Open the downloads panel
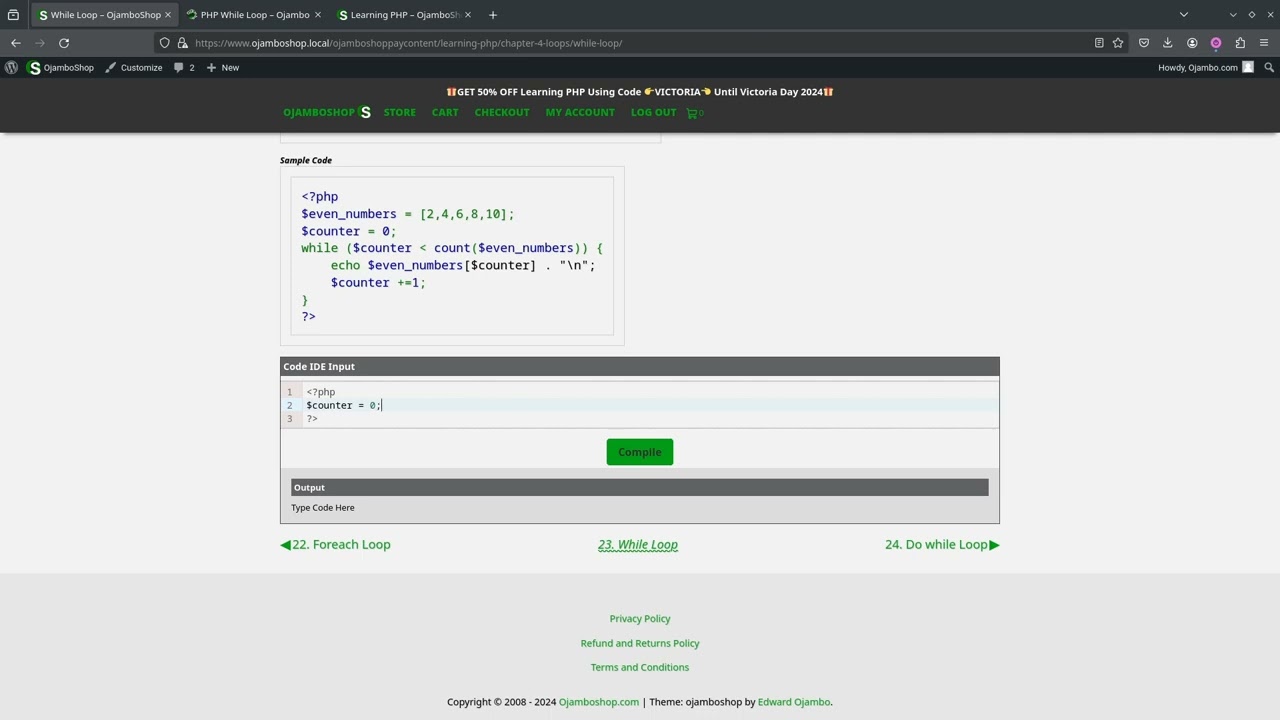Screen dimensions: 1280x720 tap(1168, 43)
